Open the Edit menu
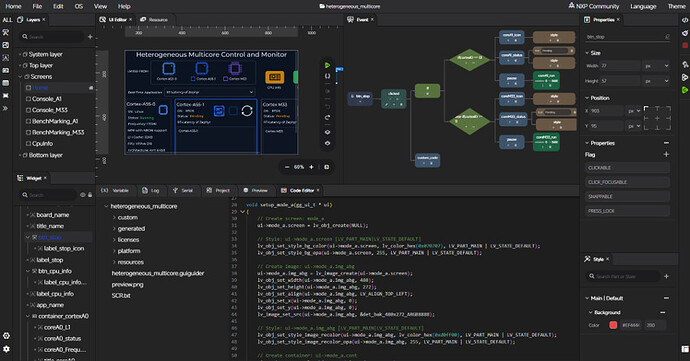 (58, 6)
